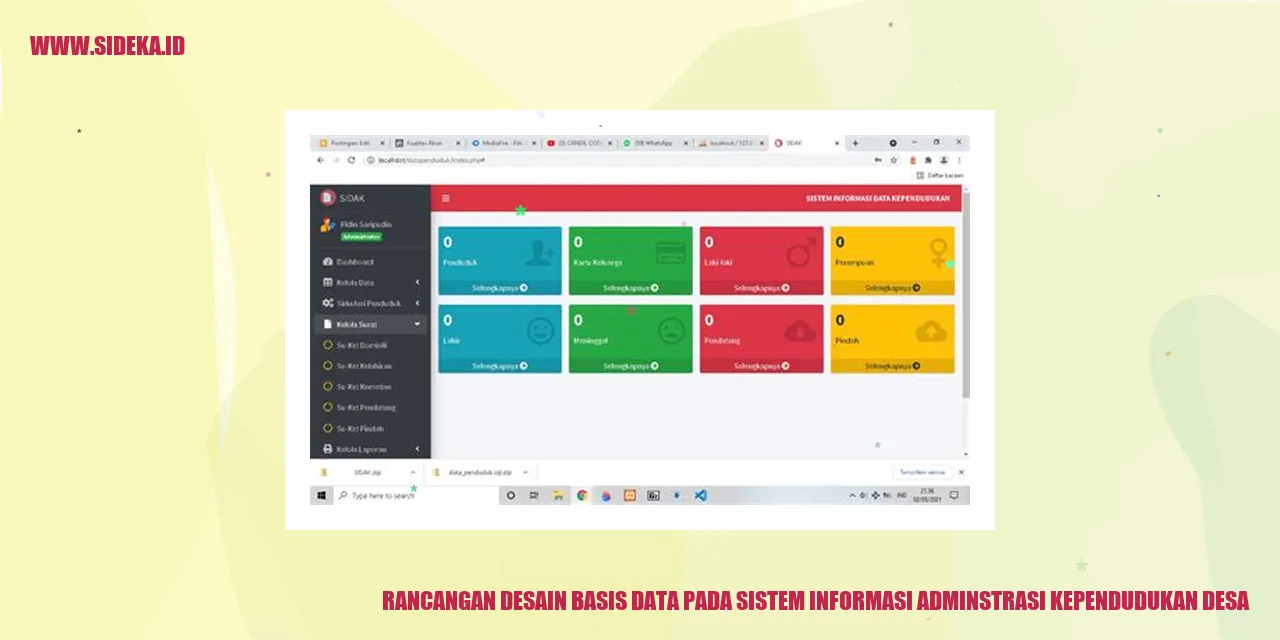The width and height of the screenshot is (1280, 640).
Task: Open the Su-Ket Kelahiran entry
Action: (x=370, y=366)
